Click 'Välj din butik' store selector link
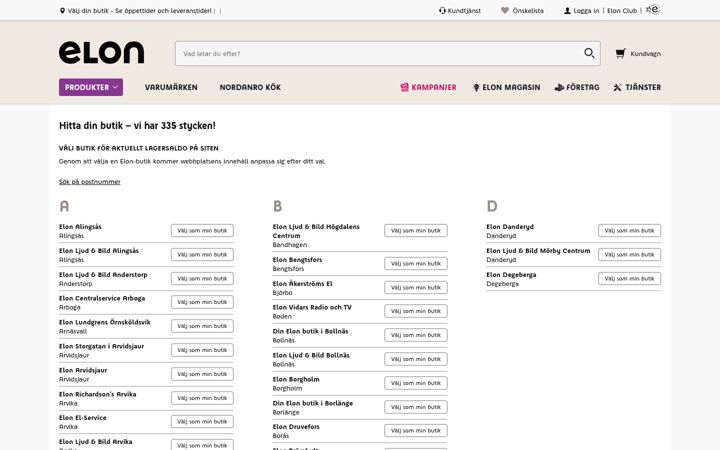Viewport: 720px width, 450px height. [x=140, y=11]
